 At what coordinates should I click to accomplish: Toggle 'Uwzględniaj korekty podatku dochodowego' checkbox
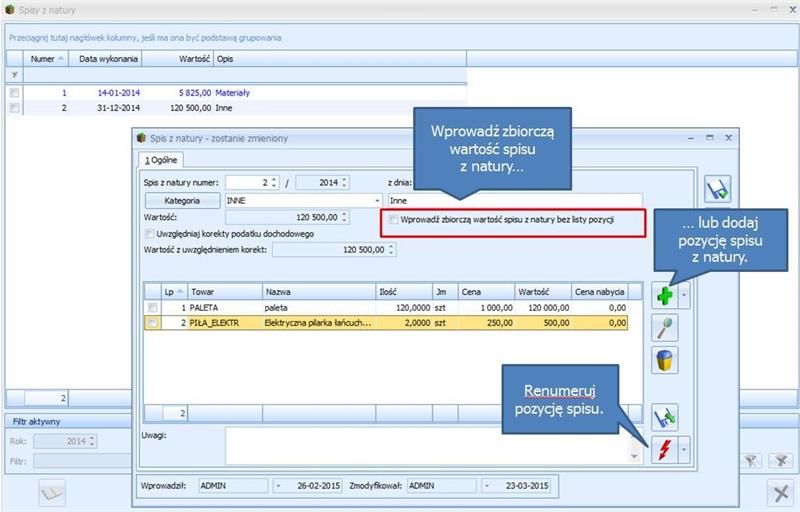[x=150, y=233]
